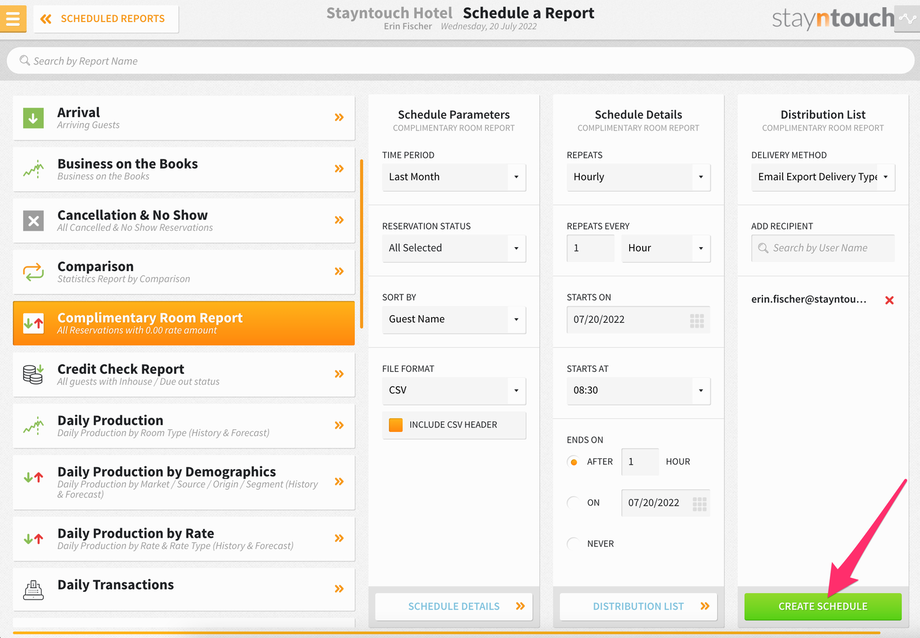The width and height of the screenshot is (920, 638).
Task: Click the Business on the Books chart icon
Action: point(33,169)
